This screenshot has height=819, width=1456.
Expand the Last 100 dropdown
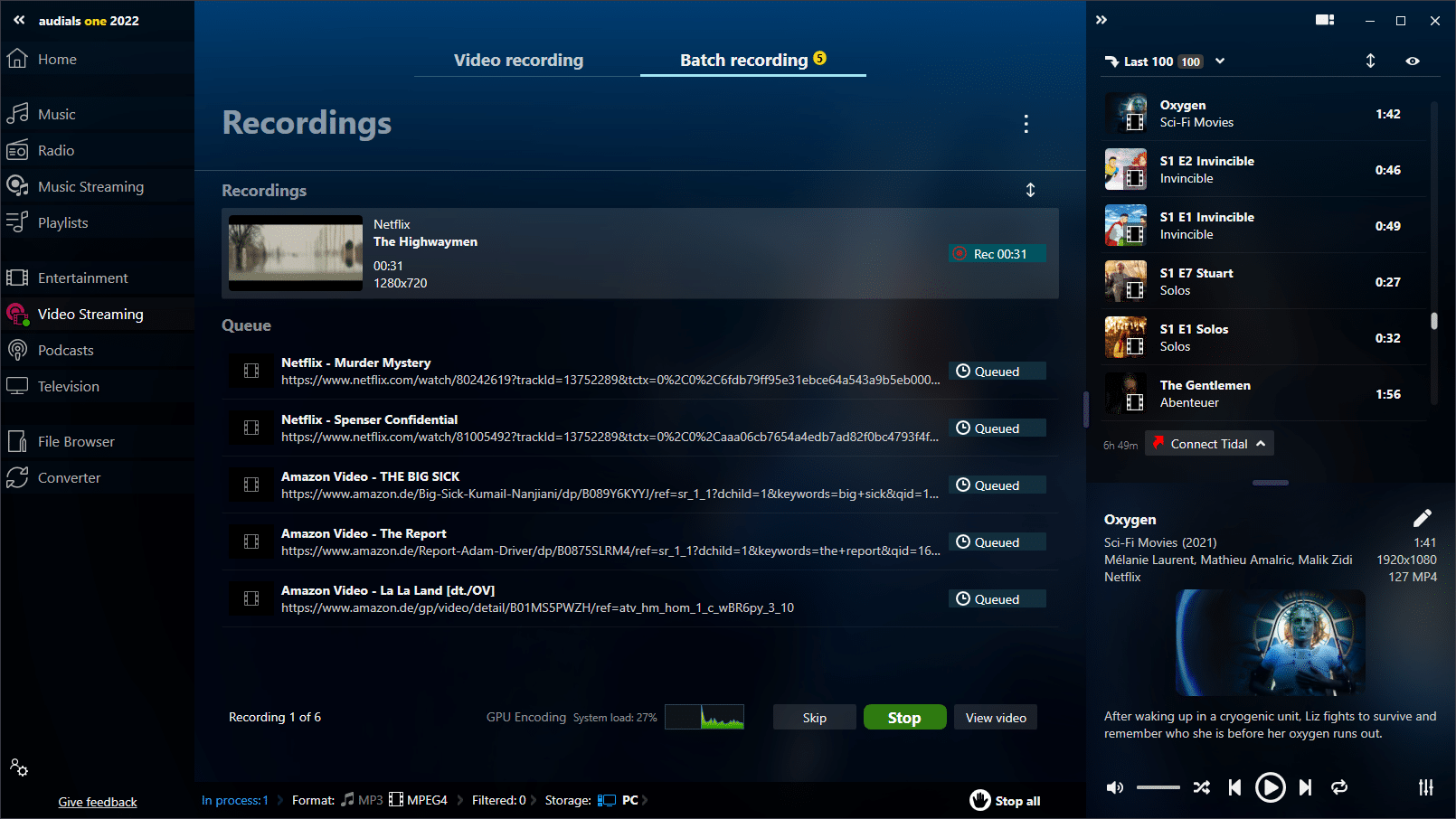pyautogui.click(x=1220, y=61)
